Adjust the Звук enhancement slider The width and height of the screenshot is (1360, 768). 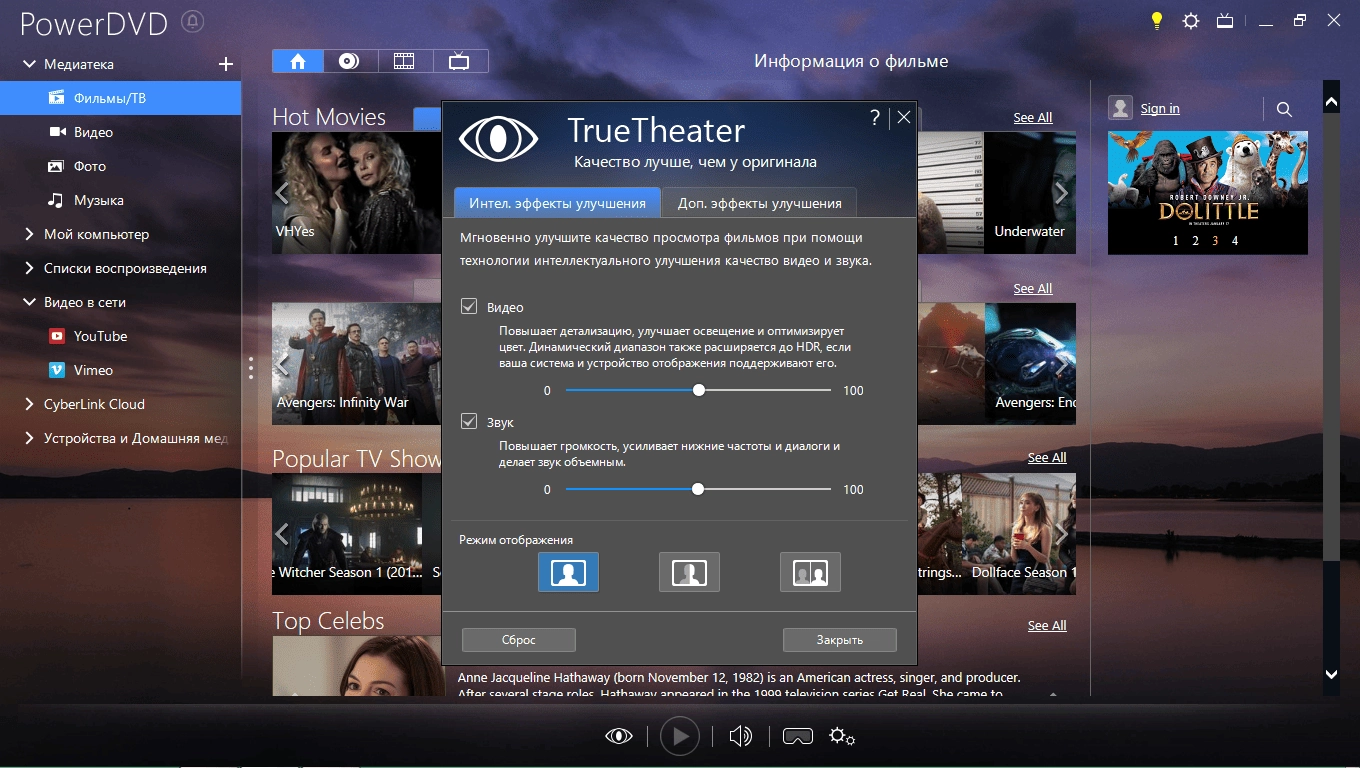(x=698, y=489)
